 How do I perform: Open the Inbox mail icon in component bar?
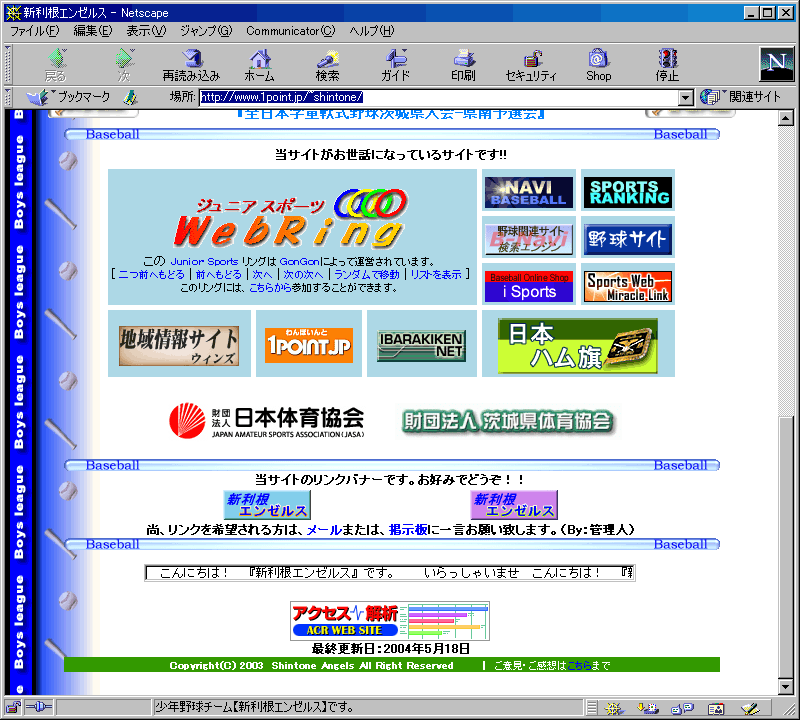coord(647,708)
